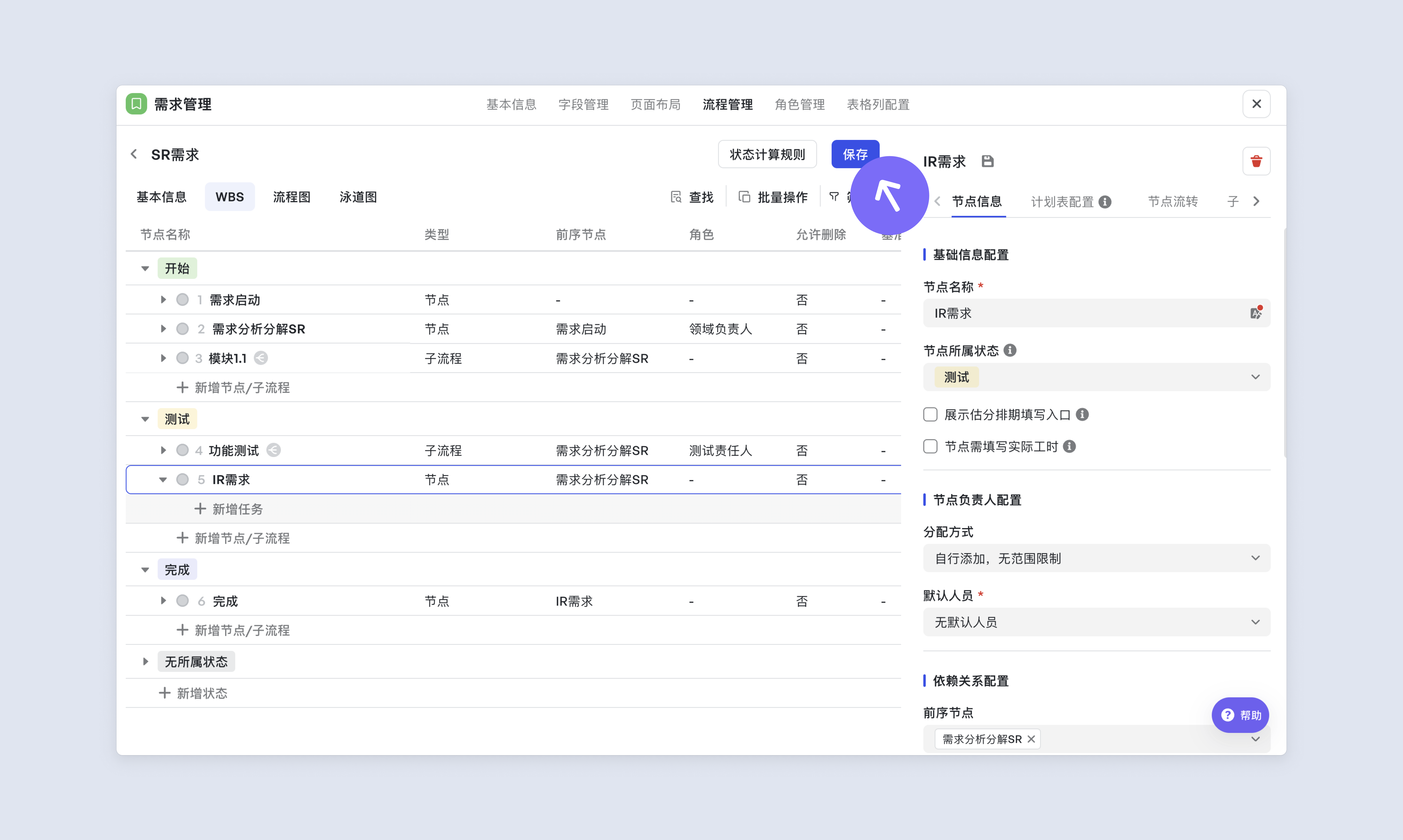Delete the node with the red trash icon
The image size is (1403, 840).
pos(1256,161)
